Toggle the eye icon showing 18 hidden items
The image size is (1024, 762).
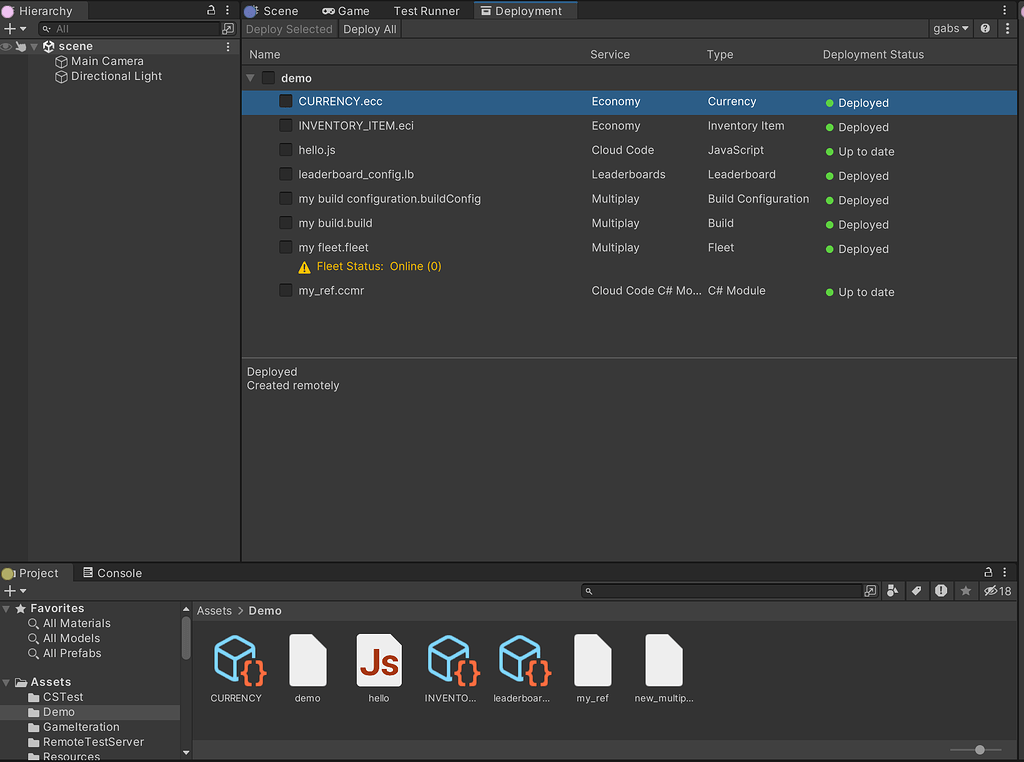[992, 591]
